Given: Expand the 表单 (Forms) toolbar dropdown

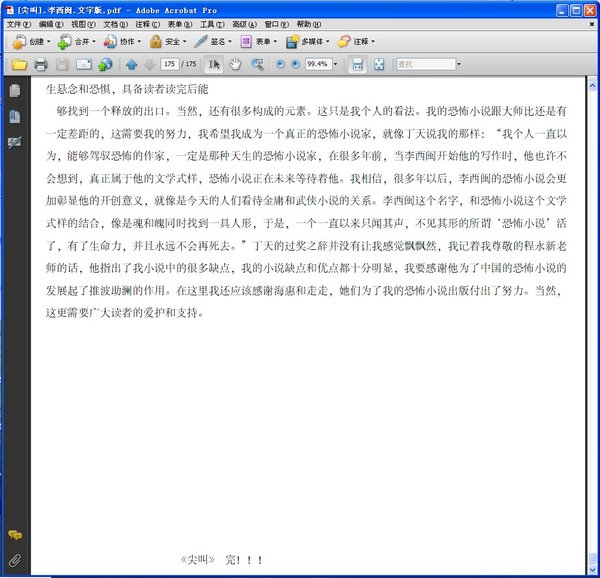Looking at the screenshot, I should pyautogui.click(x=275, y=41).
